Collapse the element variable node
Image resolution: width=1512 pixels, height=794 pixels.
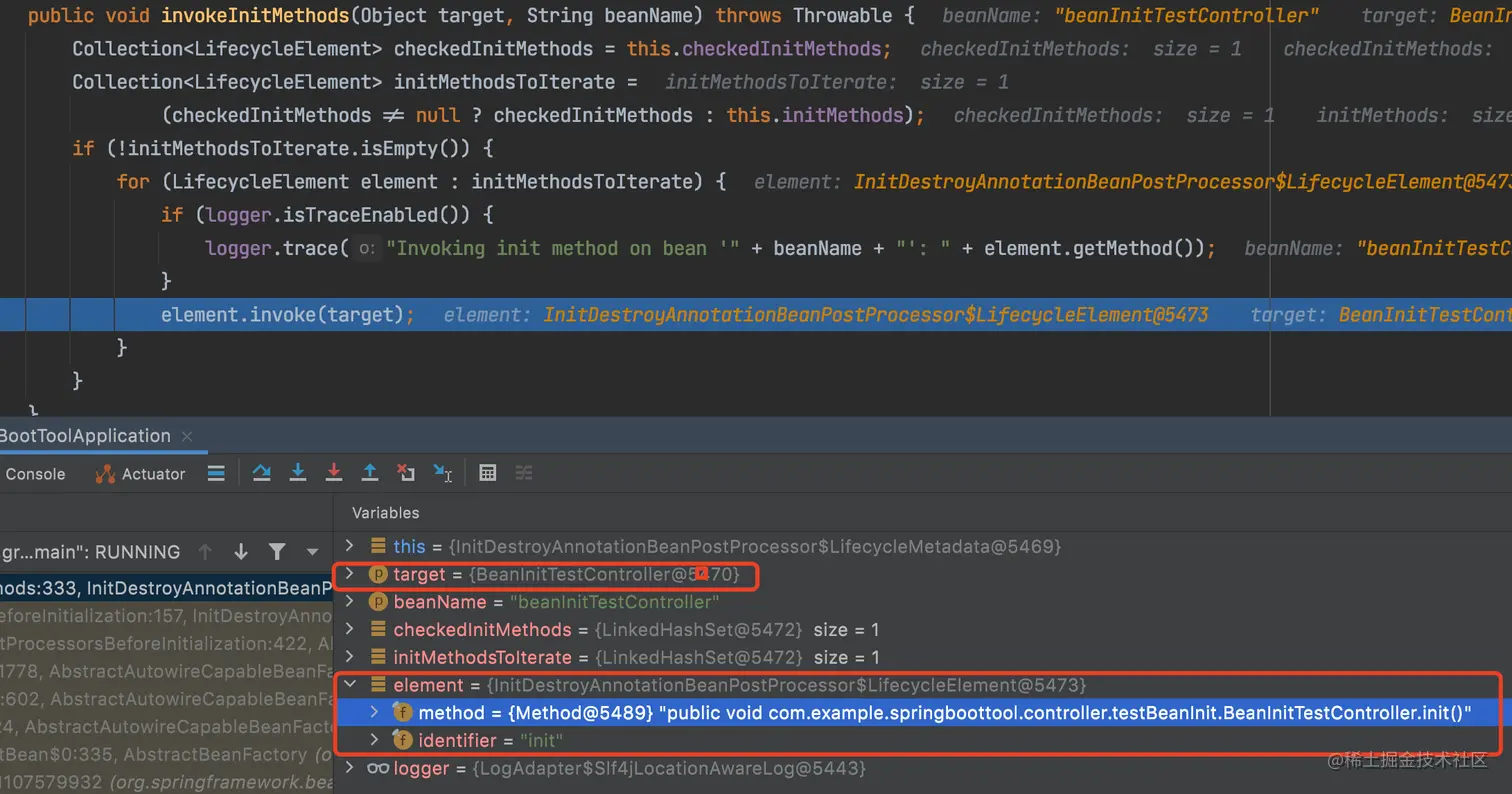tap(349, 685)
